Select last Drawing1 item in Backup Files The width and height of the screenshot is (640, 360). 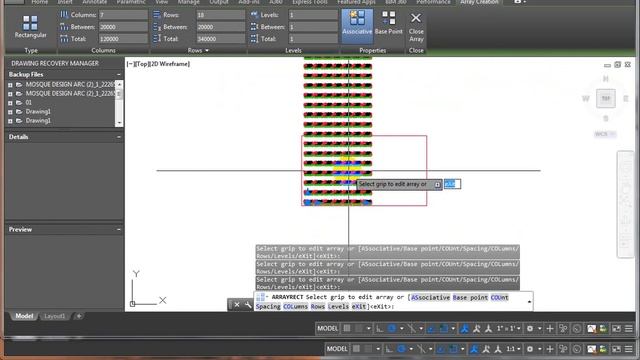coord(38,121)
